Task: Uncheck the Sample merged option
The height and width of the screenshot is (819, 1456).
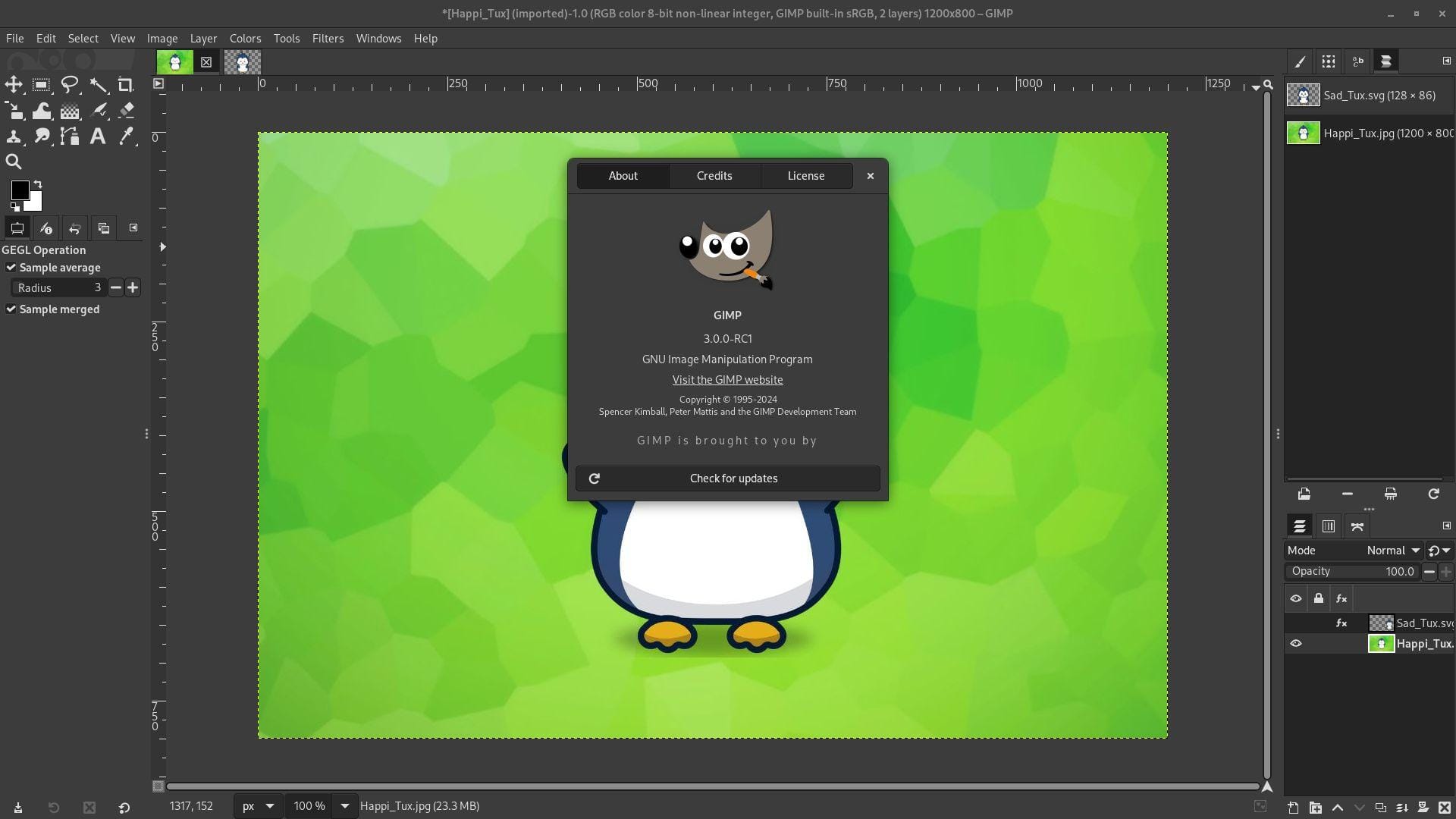Action: (11, 309)
